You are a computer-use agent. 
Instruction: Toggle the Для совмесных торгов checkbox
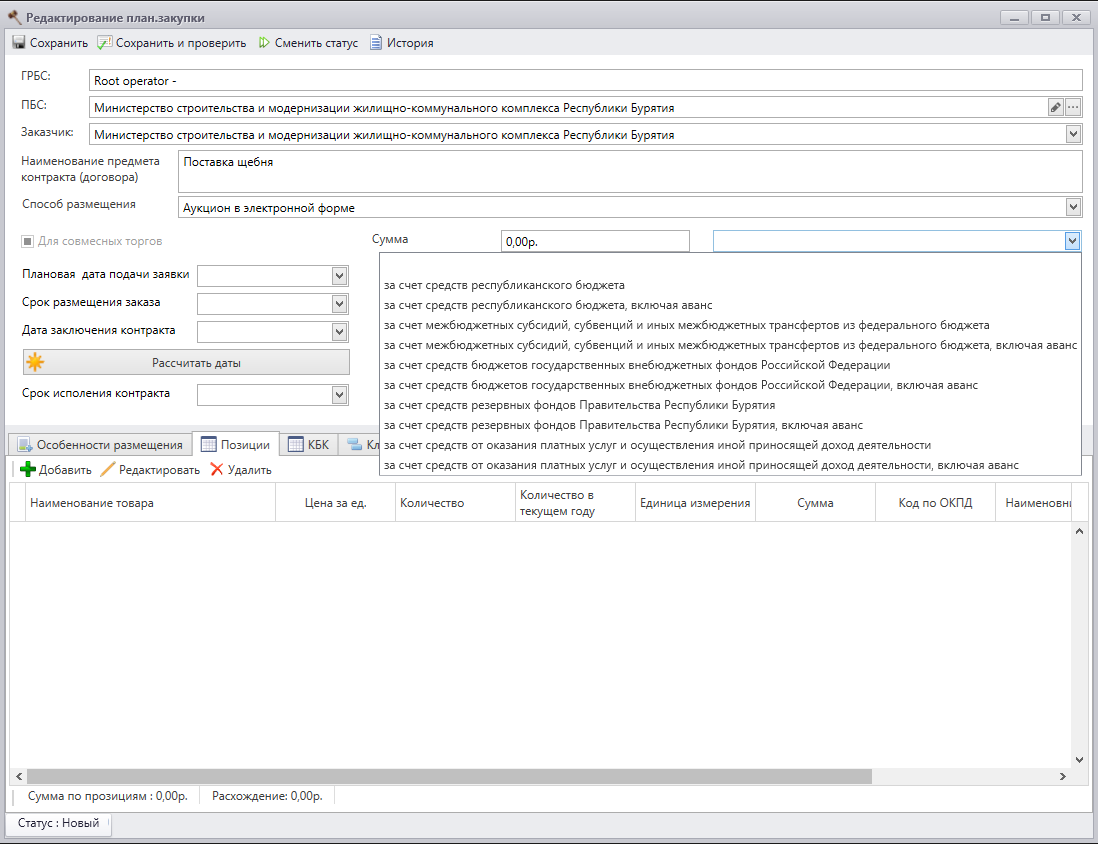(27, 241)
